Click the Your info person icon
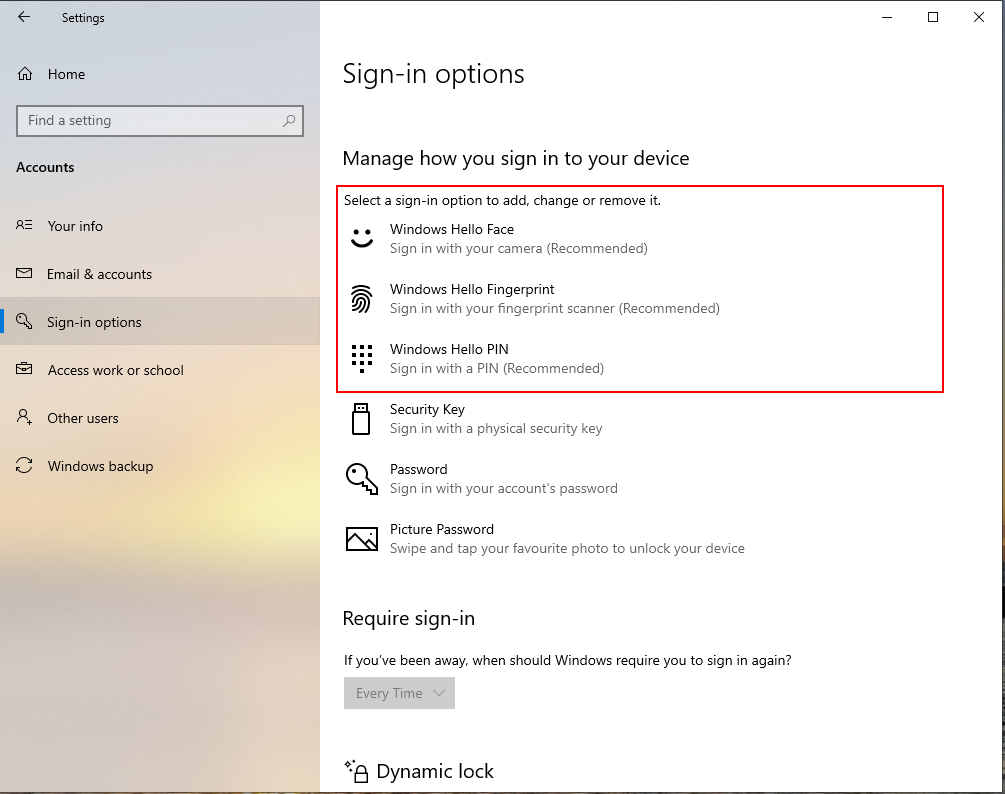This screenshot has width=1005, height=794. pos(24,225)
